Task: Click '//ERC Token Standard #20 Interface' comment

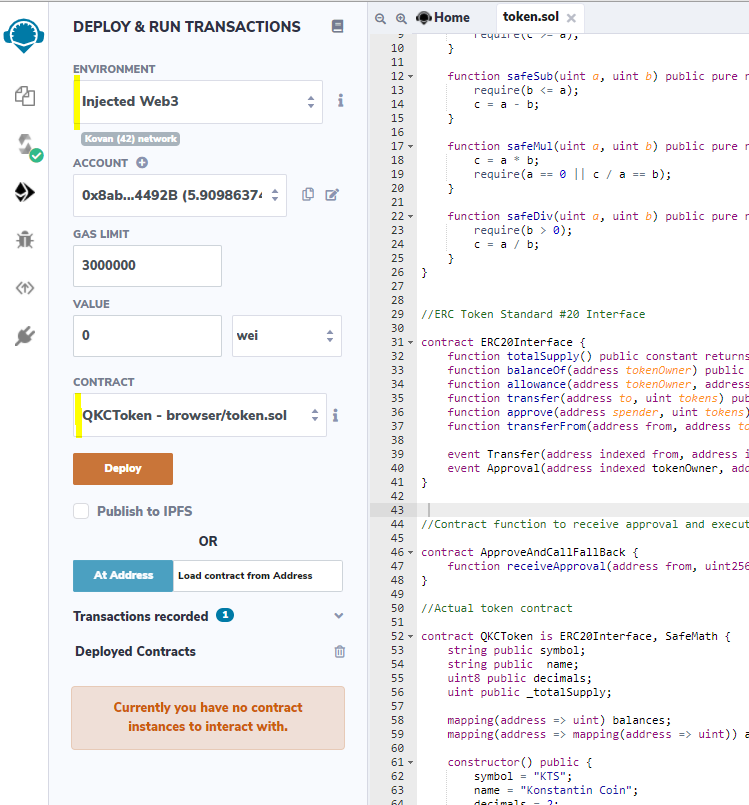Action: pos(533,314)
